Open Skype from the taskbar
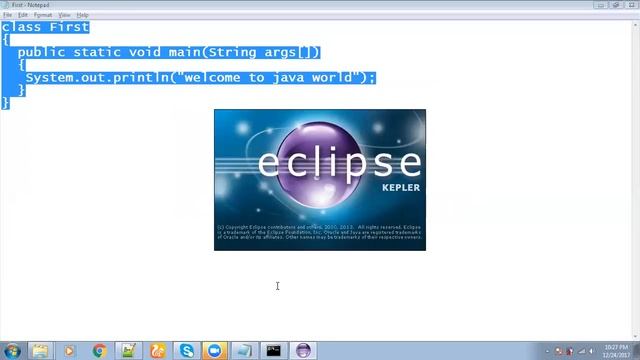Image resolution: width=640 pixels, height=360 pixels. 187,351
